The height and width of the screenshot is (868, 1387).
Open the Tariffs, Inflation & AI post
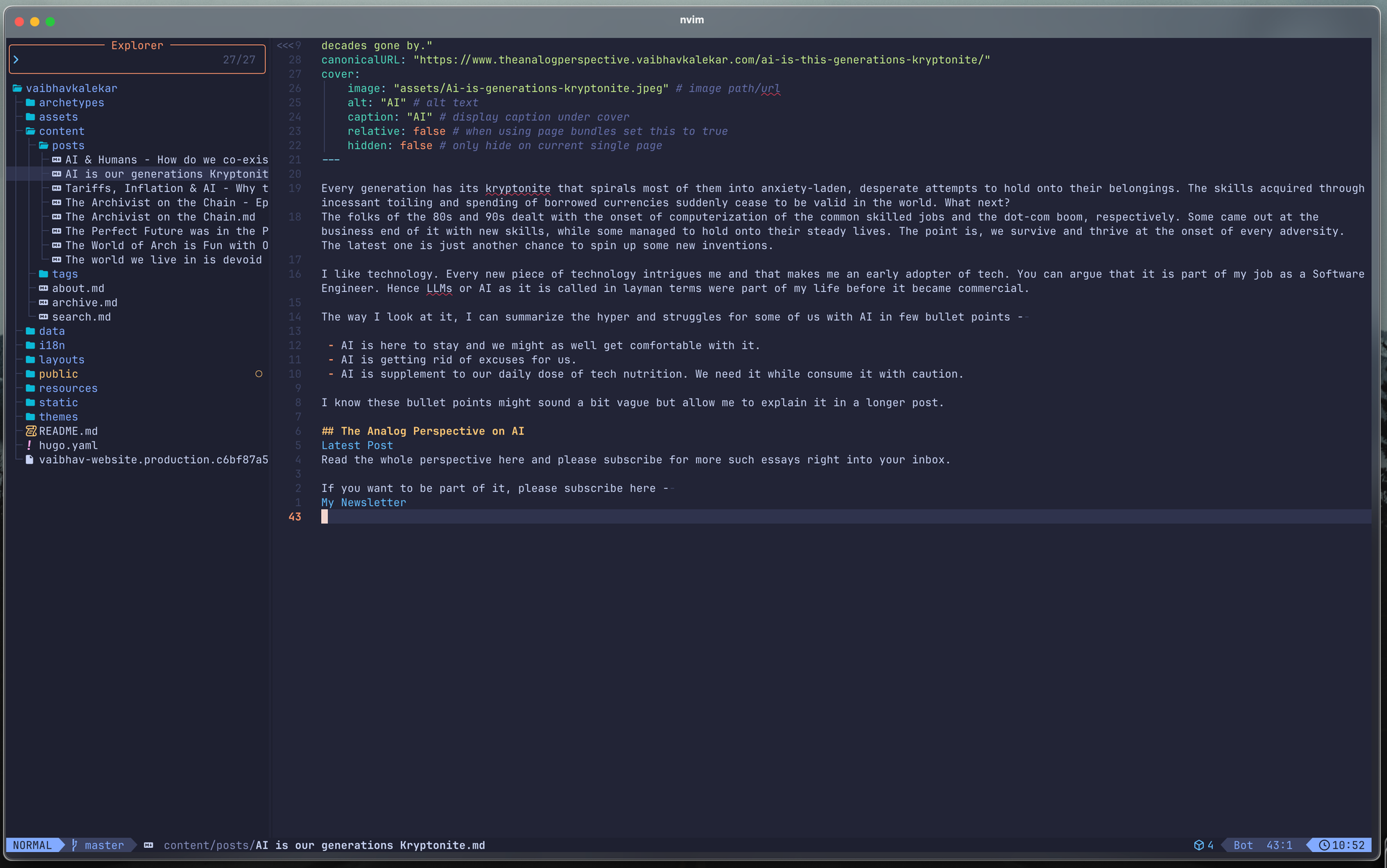click(x=166, y=189)
